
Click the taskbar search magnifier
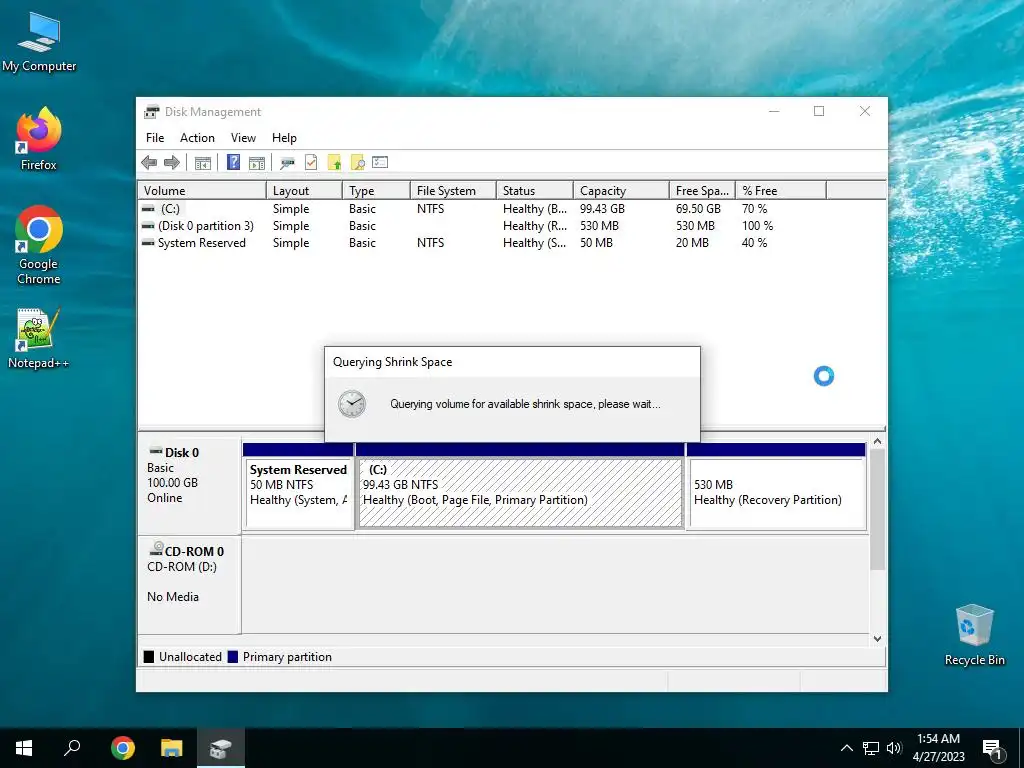72,748
